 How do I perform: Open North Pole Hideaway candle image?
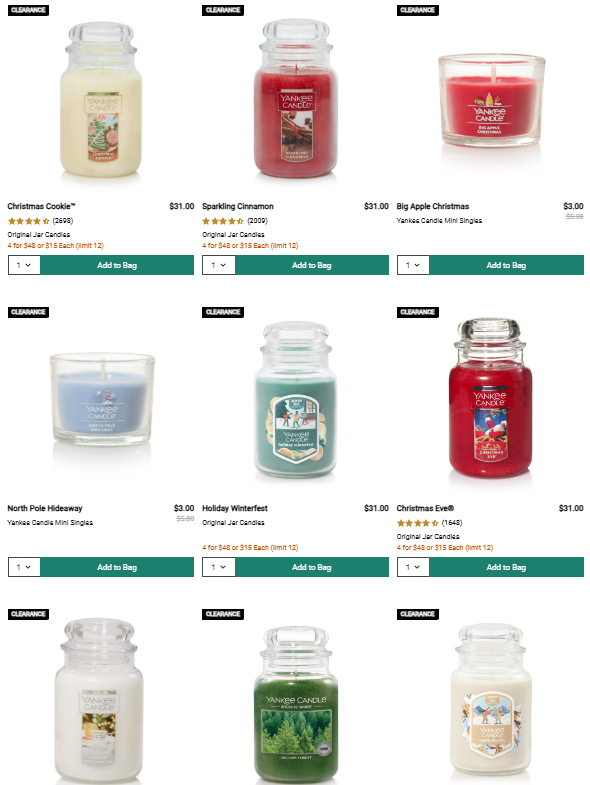click(x=102, y=399)
